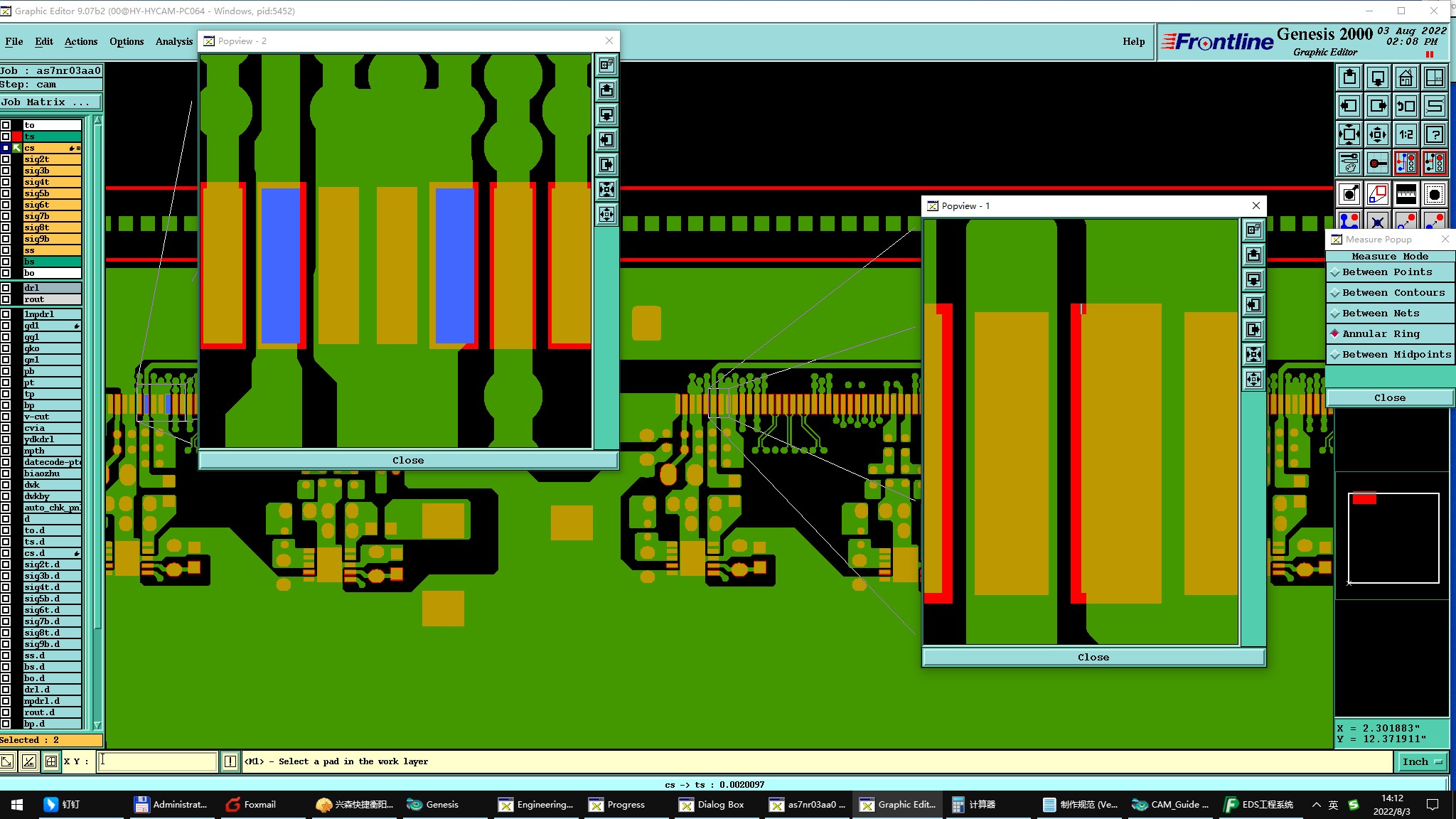Toggle the drl layer checkbox
This screenshot has width=1456, height=819.
[x=6, y=288]
